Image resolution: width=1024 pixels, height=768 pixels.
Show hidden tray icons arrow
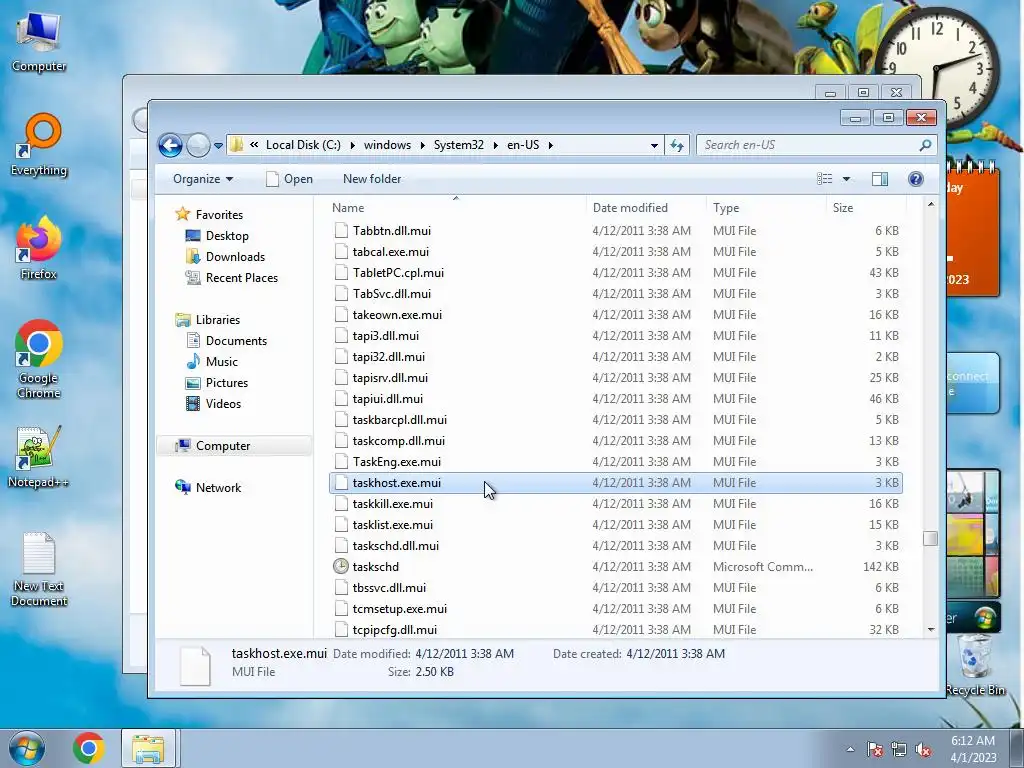(x=850, y=749)
